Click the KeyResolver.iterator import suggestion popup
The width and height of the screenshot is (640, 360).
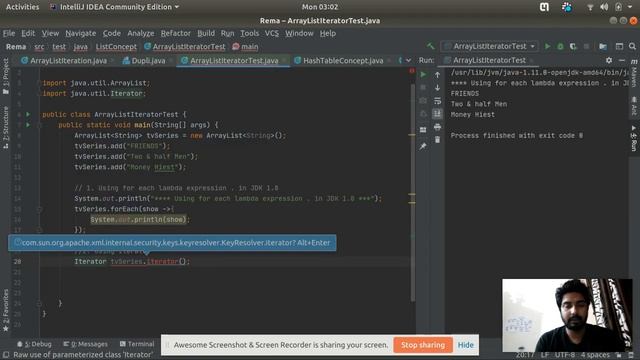(x=172, y=243)
